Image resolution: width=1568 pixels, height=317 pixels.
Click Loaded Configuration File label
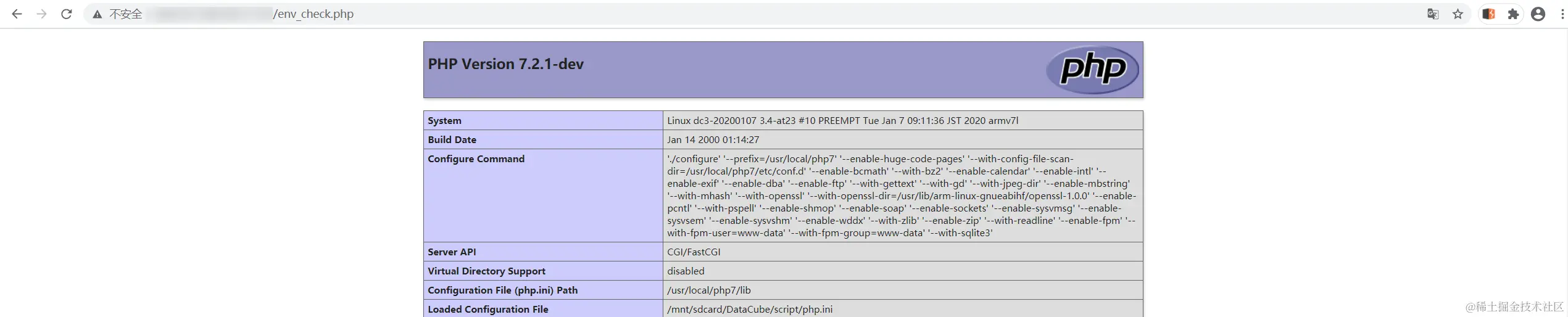coord(487,310)
